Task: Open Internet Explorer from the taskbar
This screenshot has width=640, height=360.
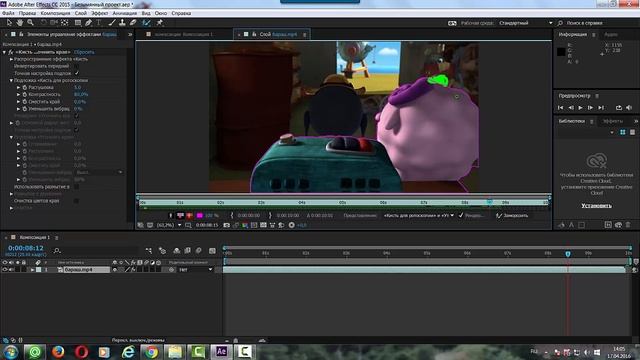Action: [x=128, y=351]
